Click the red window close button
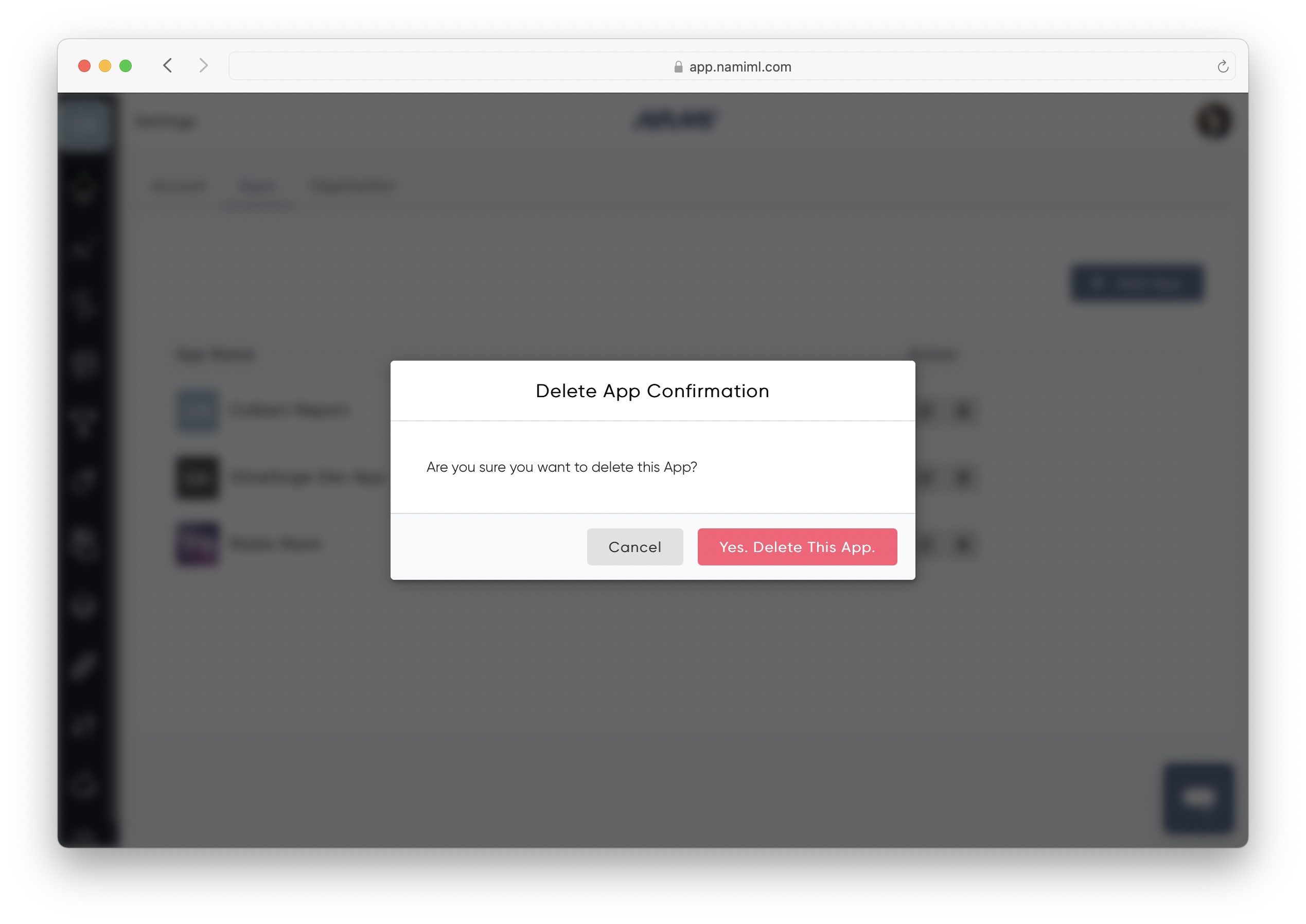This screenshot has height=924, width=1306. (84, 66)
